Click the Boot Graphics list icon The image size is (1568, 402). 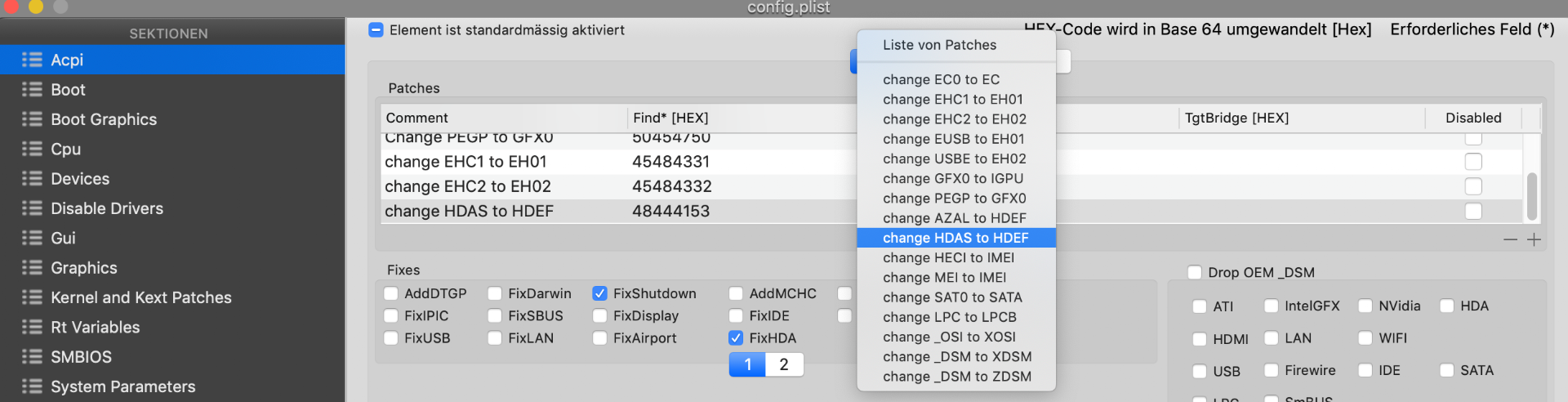[x=32, y=119]
